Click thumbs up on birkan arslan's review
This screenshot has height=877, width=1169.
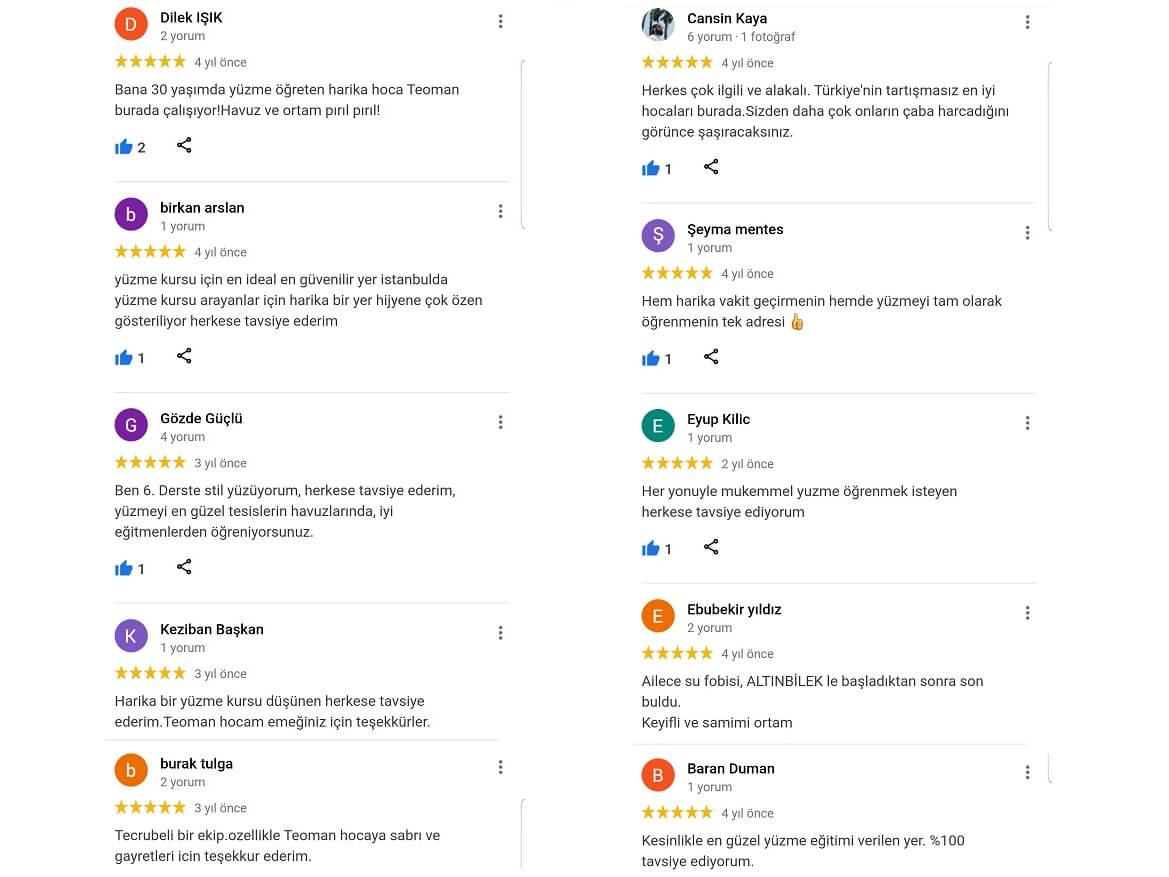coord(124,358)
